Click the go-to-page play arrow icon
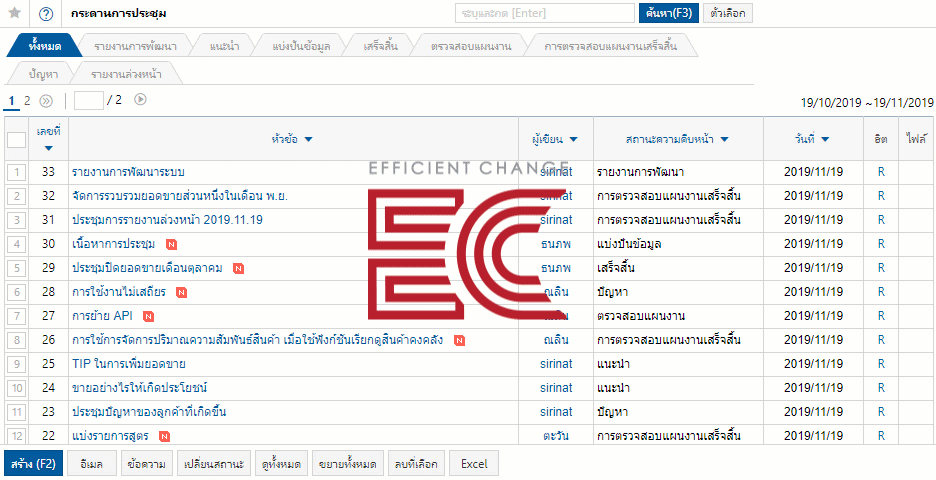 (x=140, y=100)
